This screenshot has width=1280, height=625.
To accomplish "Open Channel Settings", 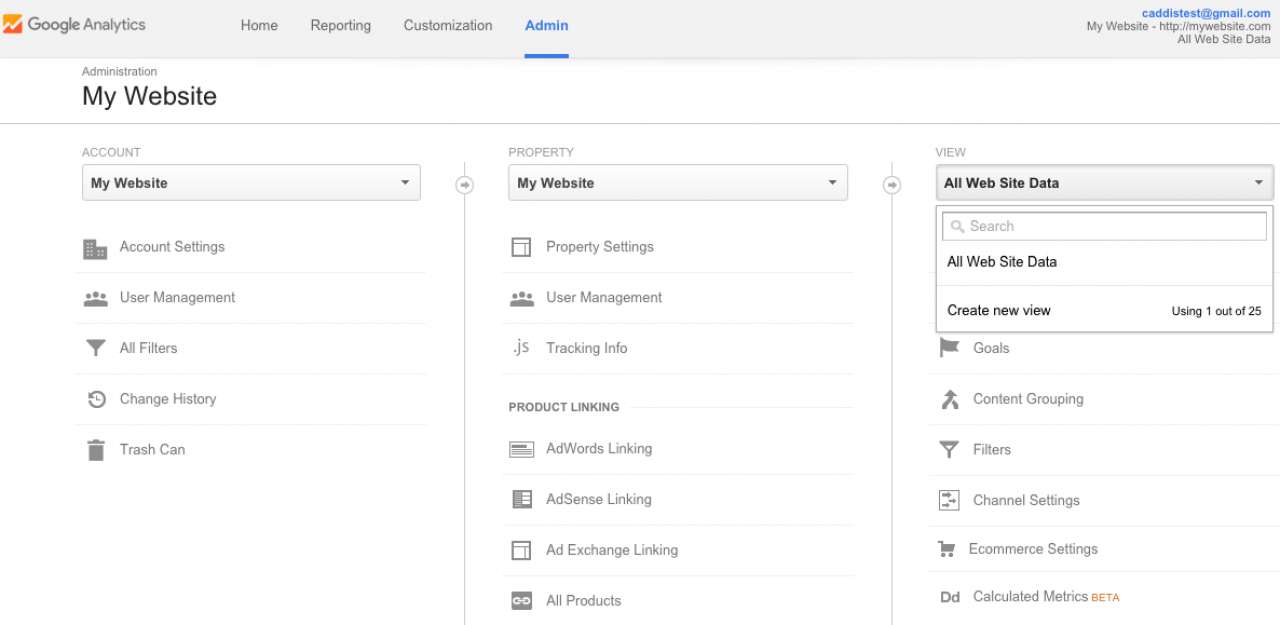I will [x=1026, y=500].
